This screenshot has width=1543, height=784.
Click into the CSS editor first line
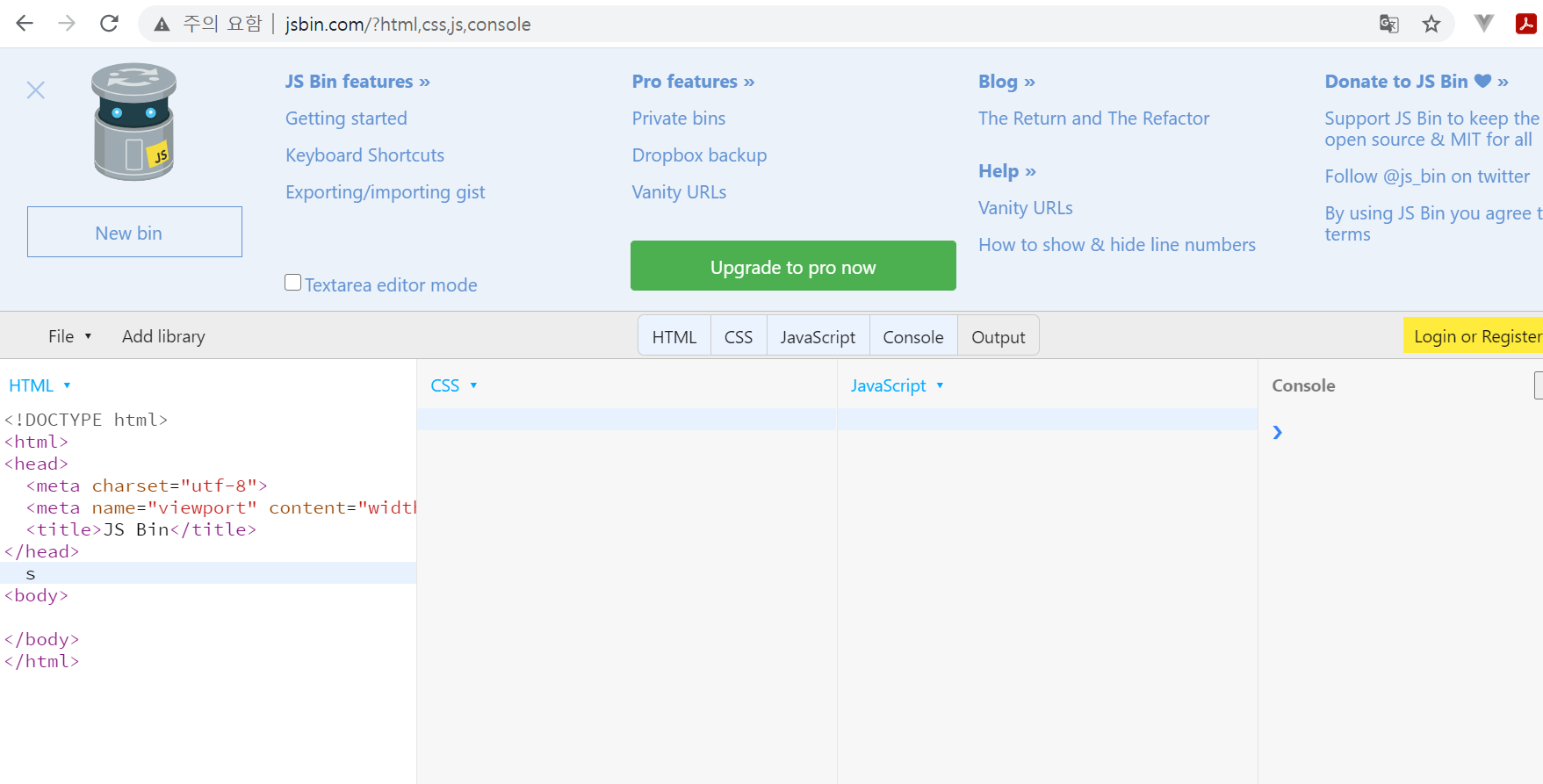627,420
